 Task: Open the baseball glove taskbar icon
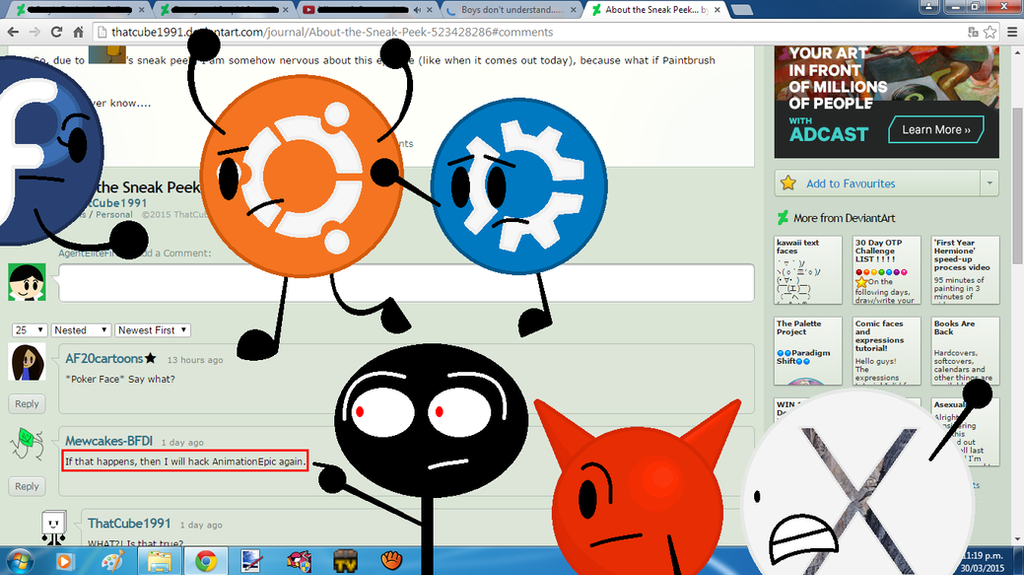(x=391, y=560)
